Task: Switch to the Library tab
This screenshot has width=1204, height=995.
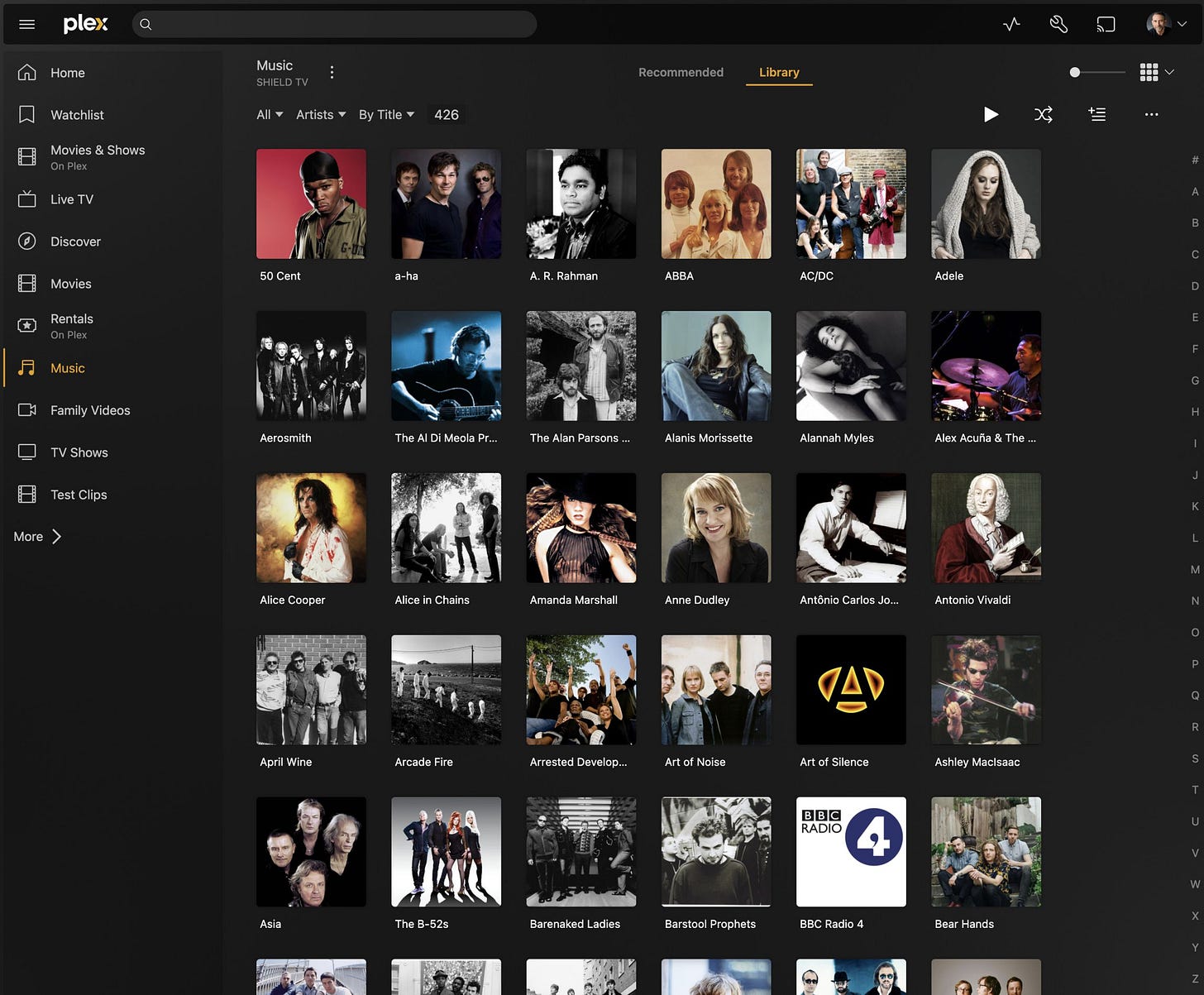Action: (779, 73)
